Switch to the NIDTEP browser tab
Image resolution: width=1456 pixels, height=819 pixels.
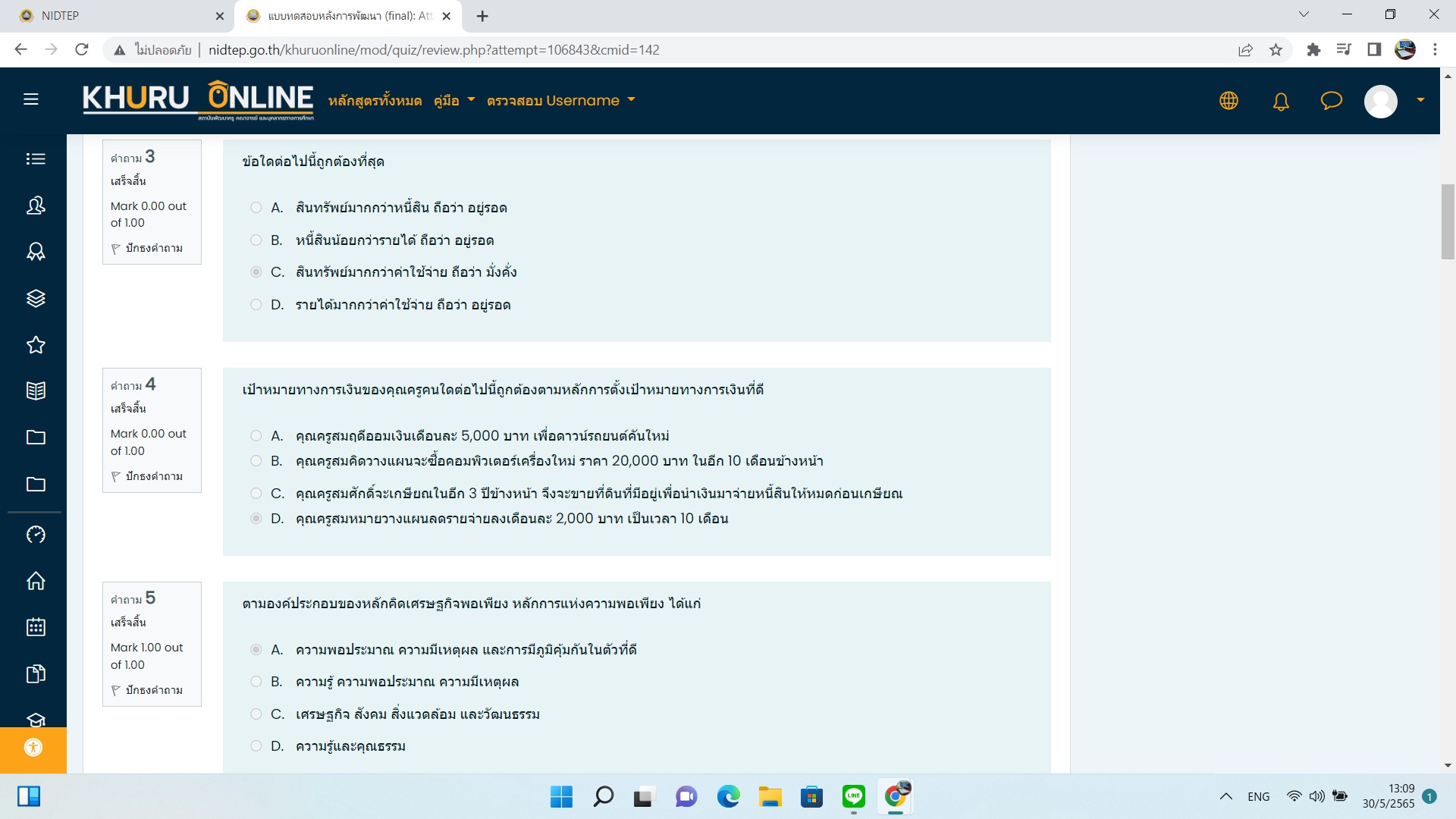point(114,15)
